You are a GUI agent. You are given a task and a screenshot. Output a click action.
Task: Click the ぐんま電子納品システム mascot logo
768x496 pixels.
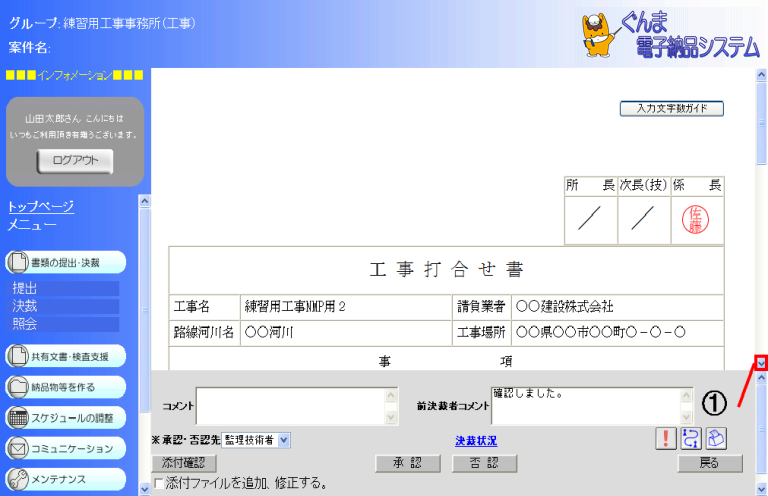click(599, 34)
